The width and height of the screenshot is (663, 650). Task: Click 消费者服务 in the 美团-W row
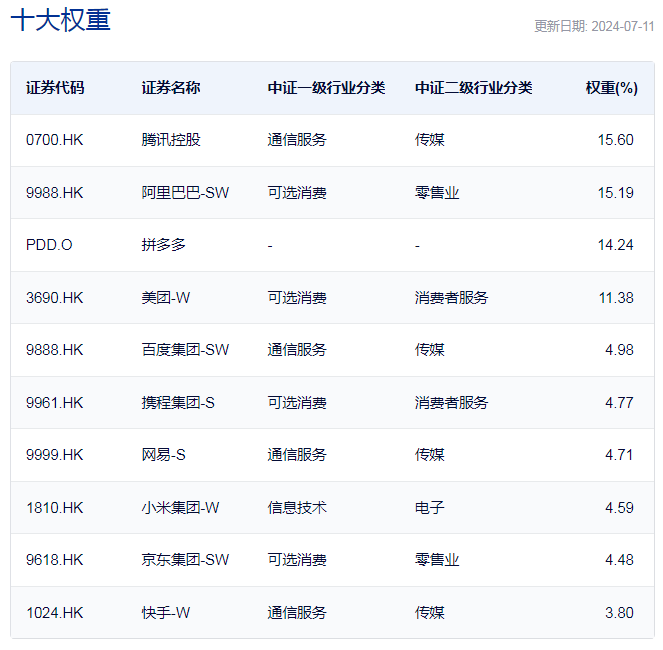click(x=452, y=298)
